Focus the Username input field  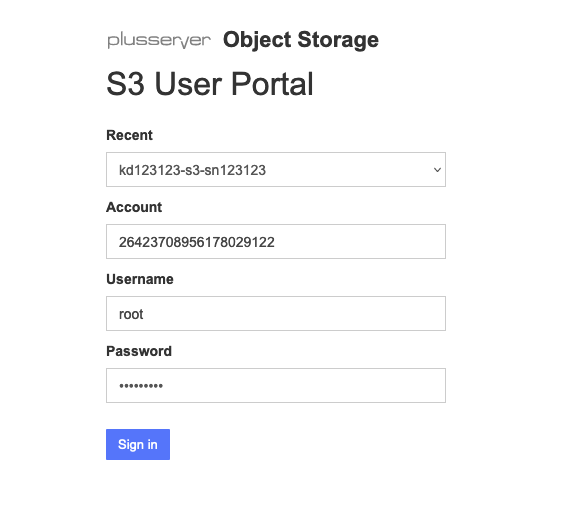point(276,313)
